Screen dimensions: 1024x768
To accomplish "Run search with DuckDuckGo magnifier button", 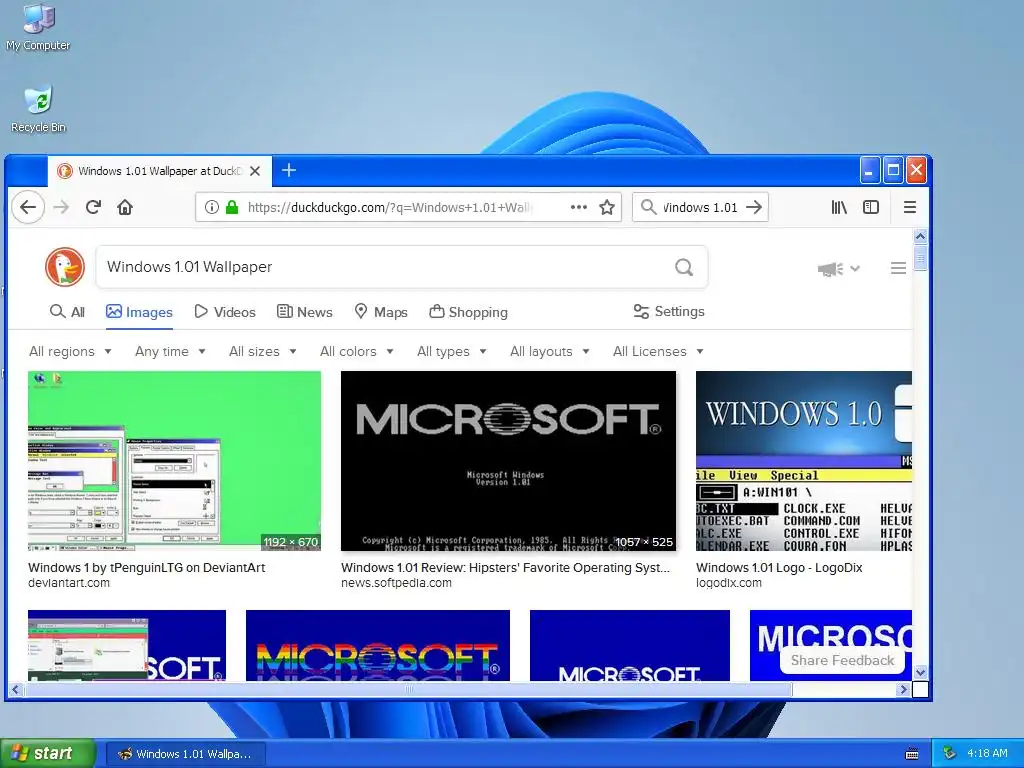I will [684, 267].
